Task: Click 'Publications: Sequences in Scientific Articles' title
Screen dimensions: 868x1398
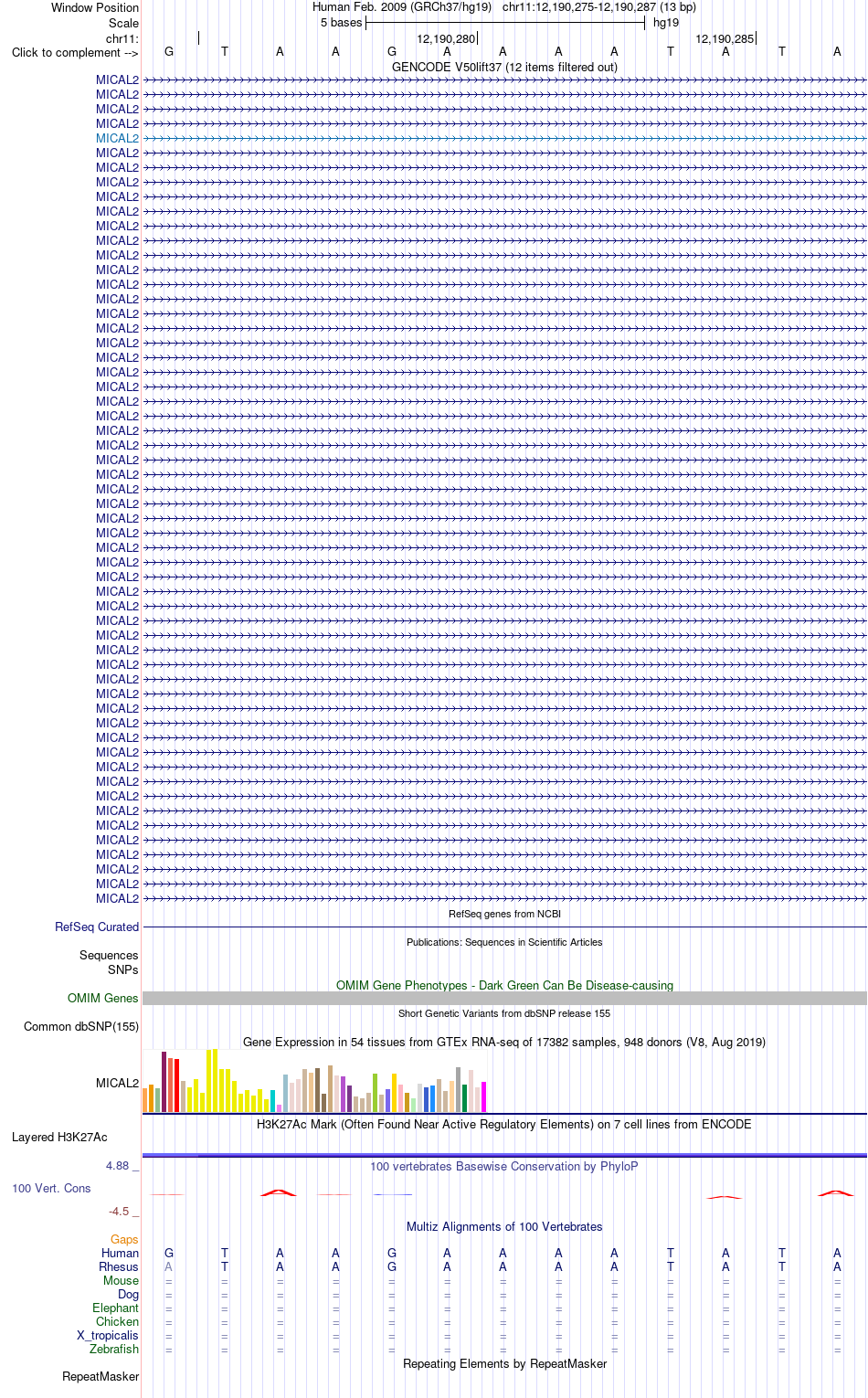Action: coord(504,942)
